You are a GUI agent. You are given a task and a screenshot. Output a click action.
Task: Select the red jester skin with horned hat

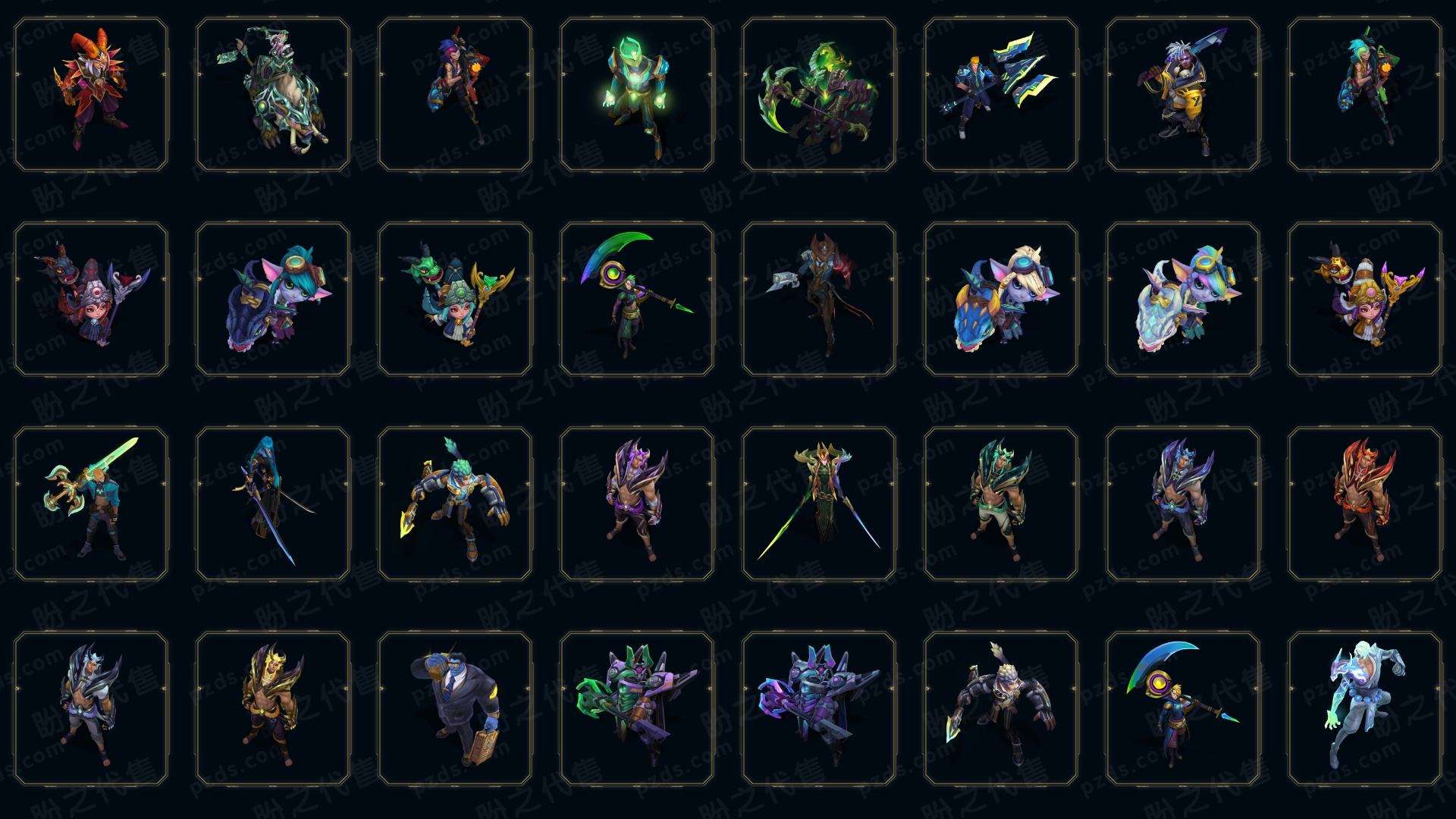click(x=91, y=94)
